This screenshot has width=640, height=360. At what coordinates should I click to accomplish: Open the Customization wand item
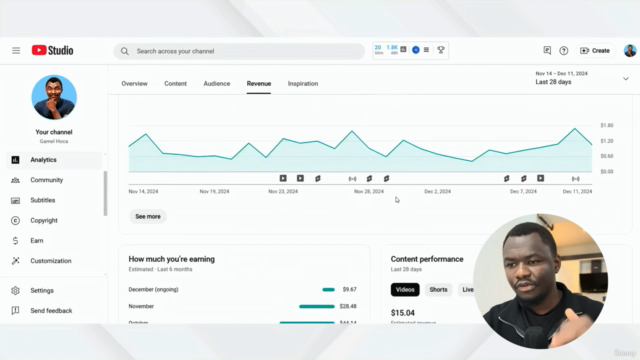click(x=54, y=261)
